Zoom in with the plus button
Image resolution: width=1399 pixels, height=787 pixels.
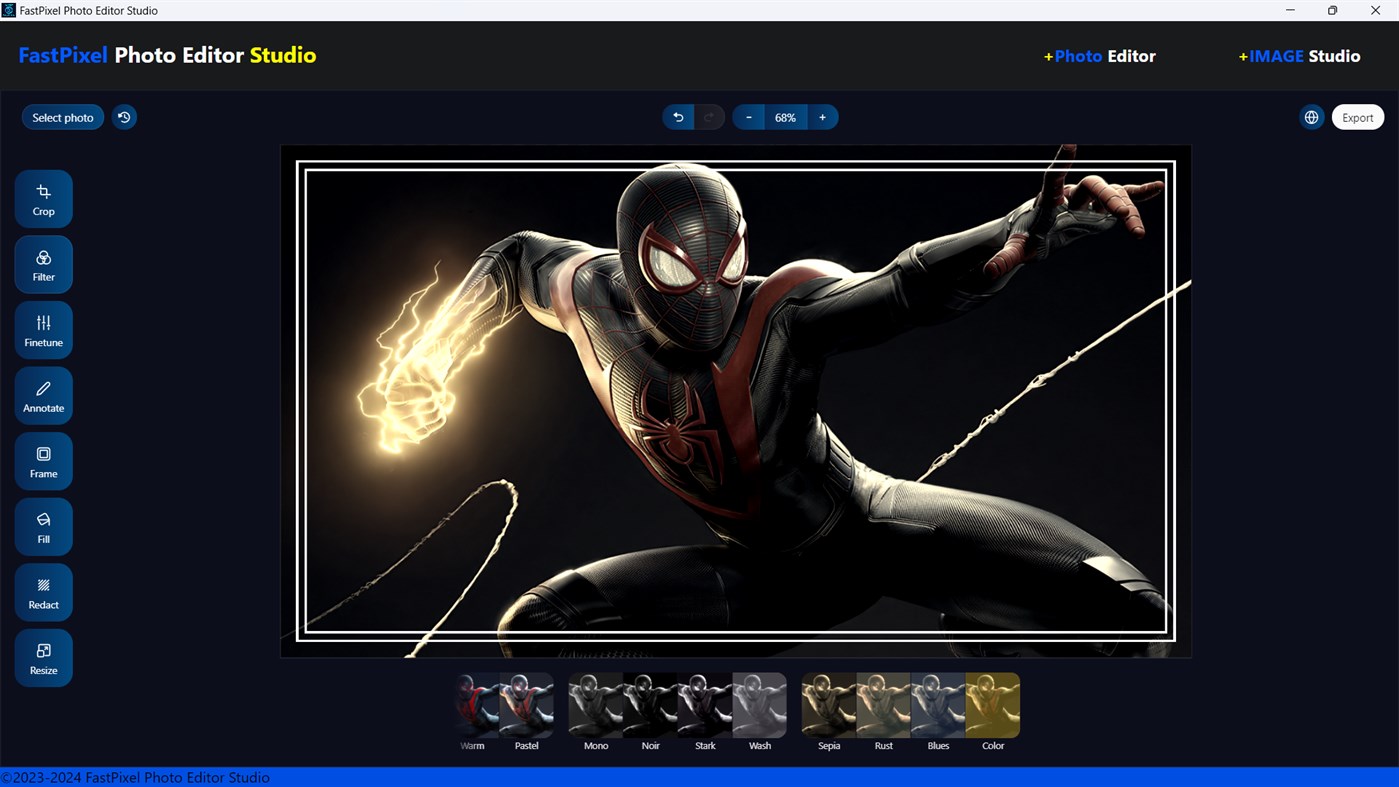click(822, 117)
